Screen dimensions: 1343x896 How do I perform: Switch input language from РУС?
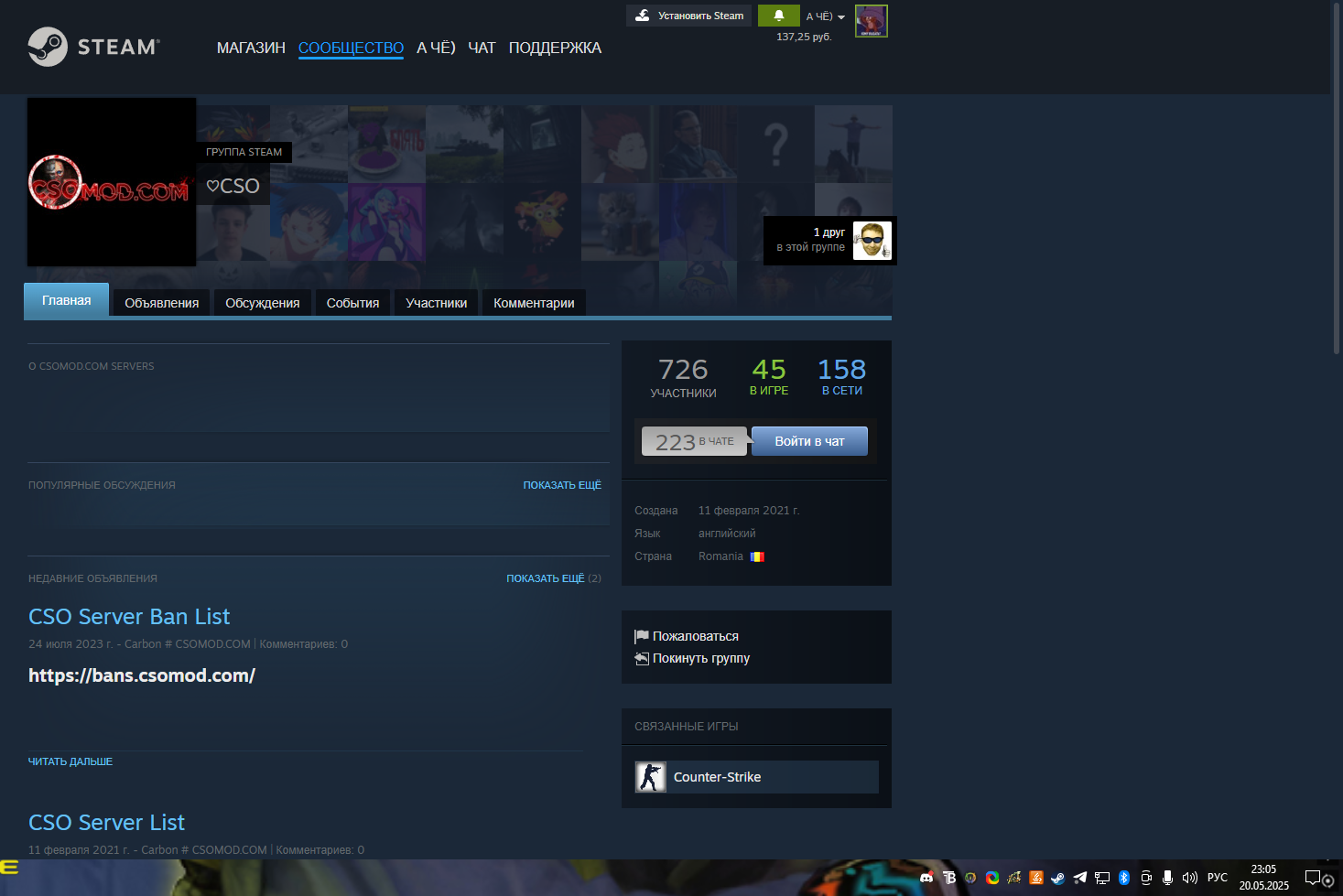click(1217, 878)
